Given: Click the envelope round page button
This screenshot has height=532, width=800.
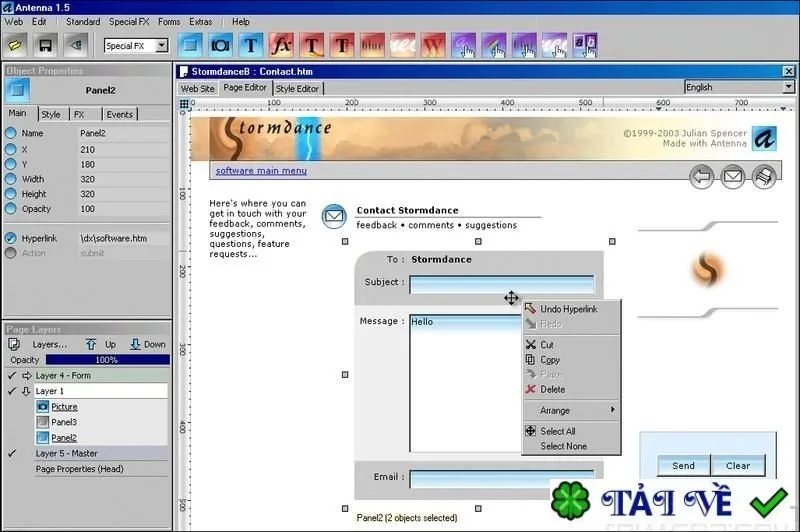Looking at the screenshot, I should point(733,176).
